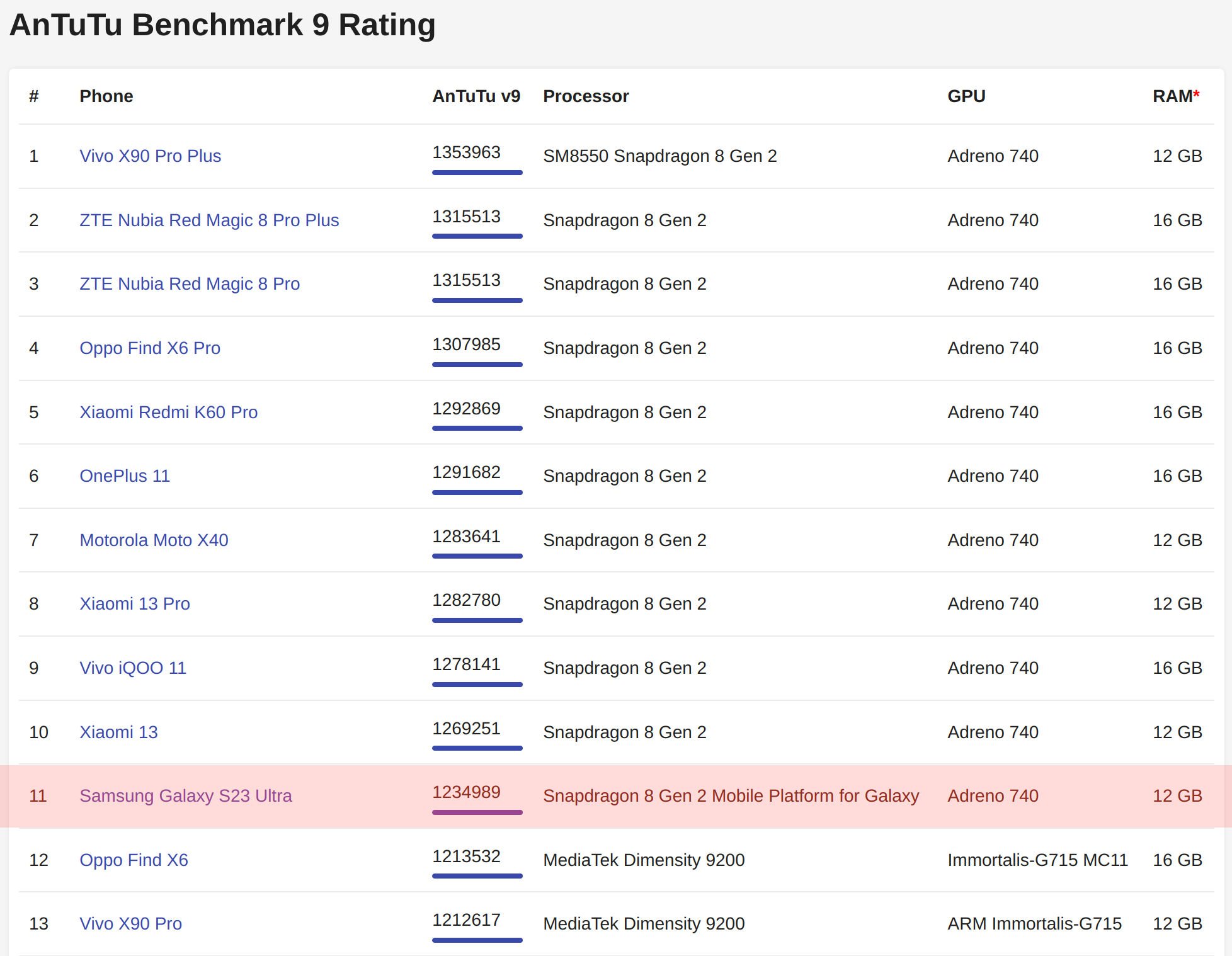This screenshot has height=956, width=1232.
Task: Click the SM8550 Snapdragon 8 Gen 2 processor cell
Action: [x=660, y=156]
